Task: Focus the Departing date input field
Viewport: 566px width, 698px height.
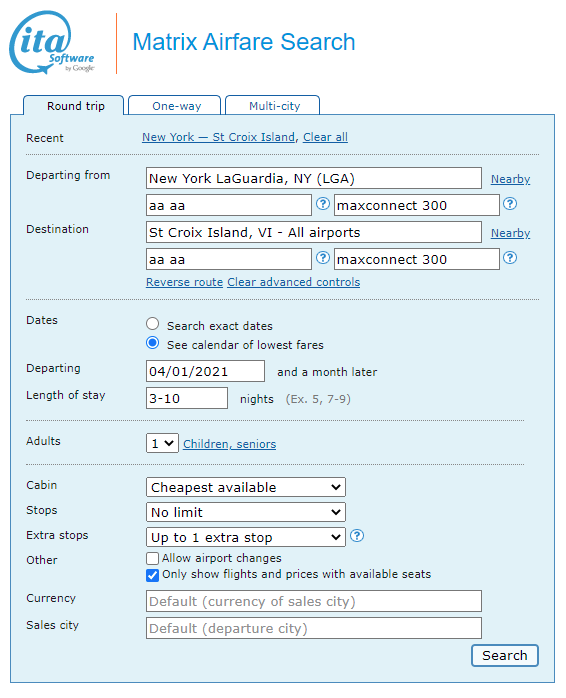Action: pos(205,371)
